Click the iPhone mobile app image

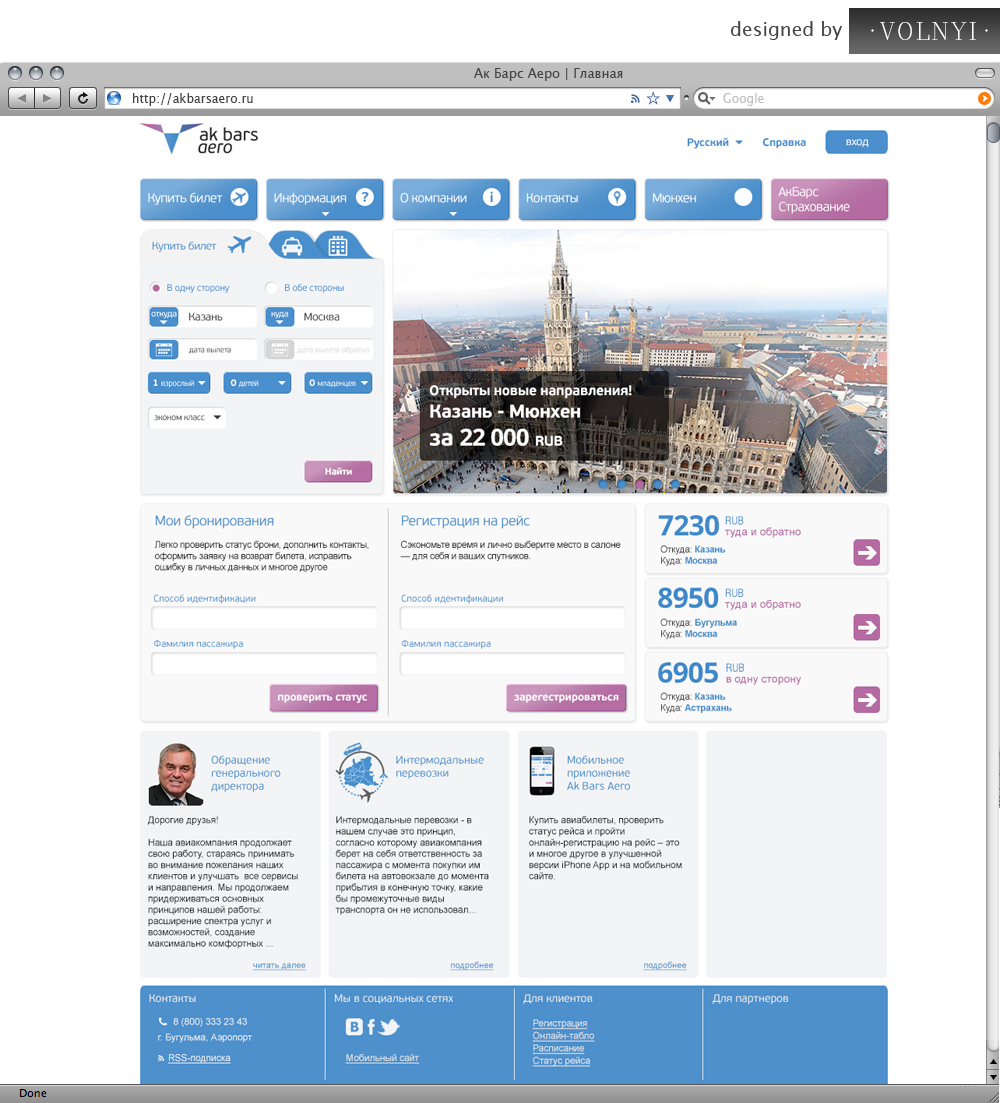542,771
